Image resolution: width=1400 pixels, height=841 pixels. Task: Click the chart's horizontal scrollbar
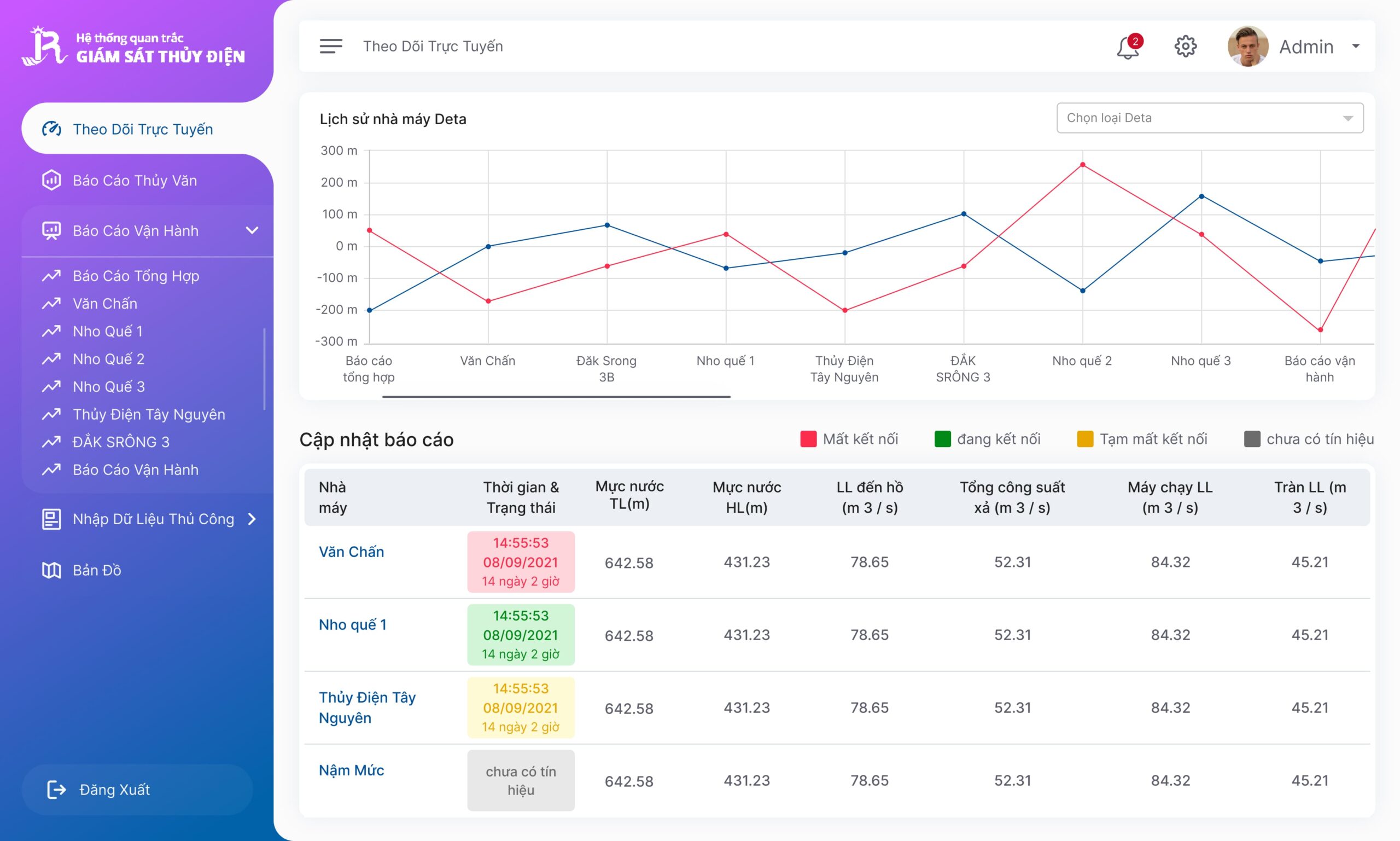pyautogui.click(x=556, y=397)
